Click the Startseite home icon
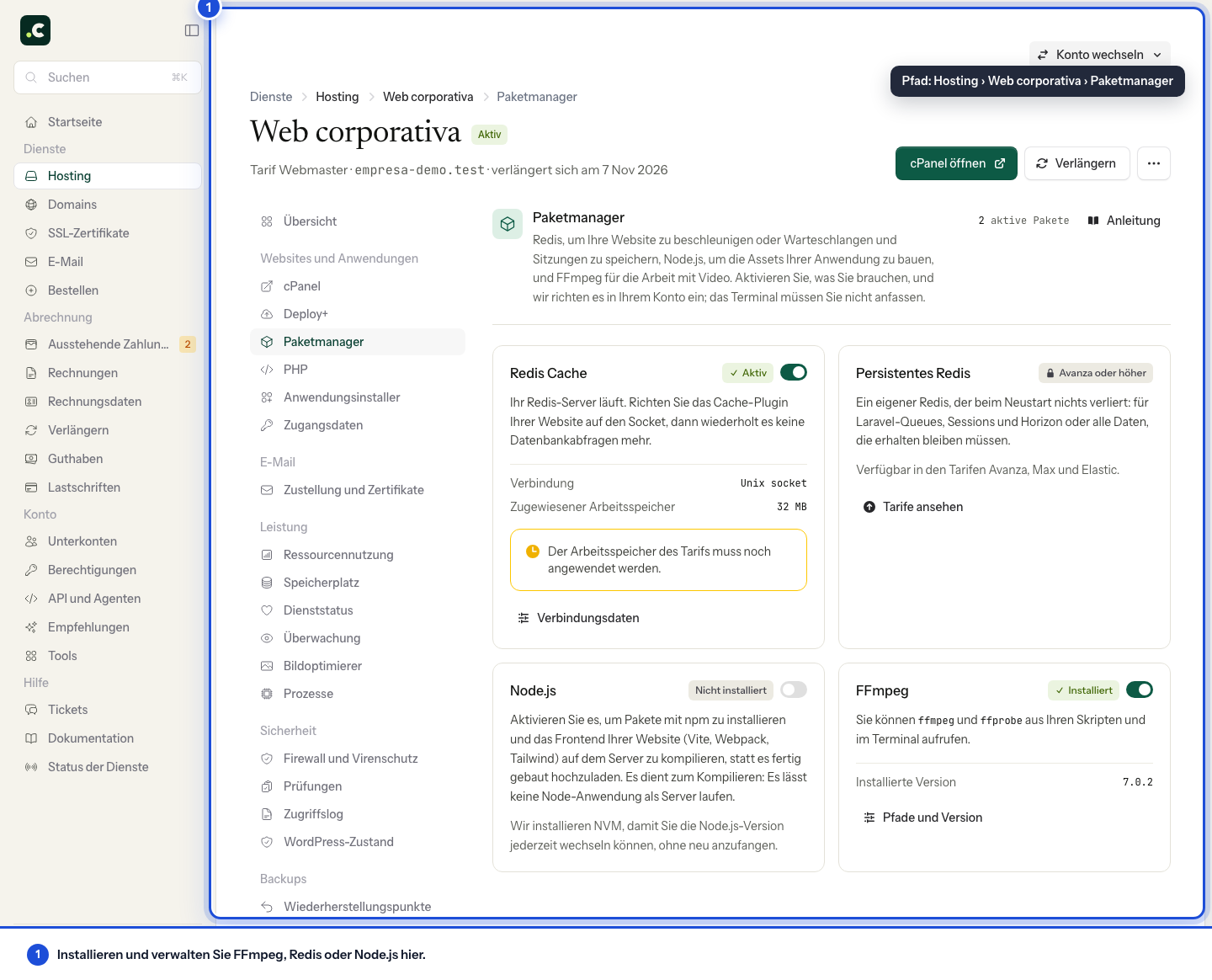The image size is (1212, 980). tap(31, 122)
